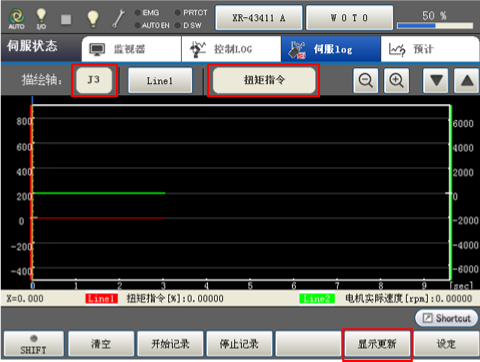
Task: Open the 设定 settings button
Action: pyautogui.click(x=446, y=344)
